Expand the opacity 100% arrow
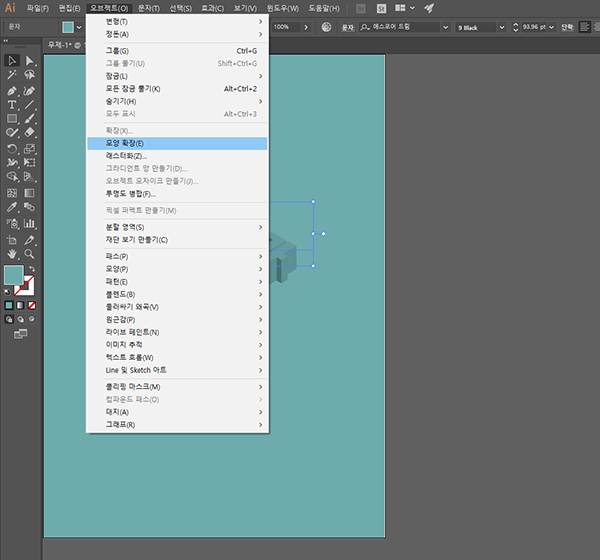Viewport: 600px width, 560px height. (305, 27)
